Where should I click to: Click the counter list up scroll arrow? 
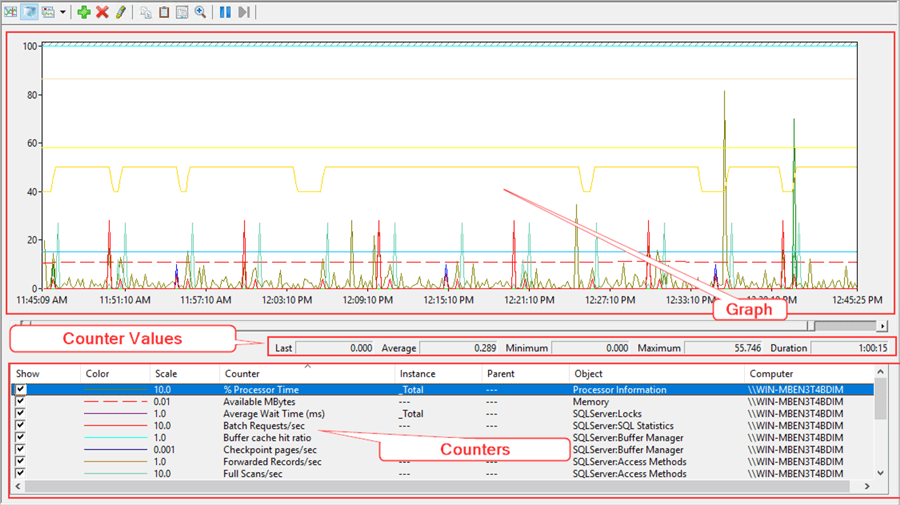tap(880, 372)
